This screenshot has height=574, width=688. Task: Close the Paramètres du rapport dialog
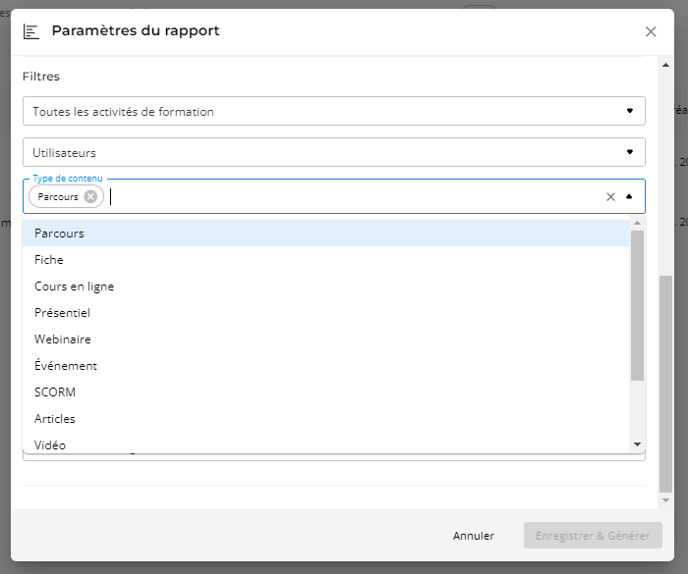[x=651, y=32]
